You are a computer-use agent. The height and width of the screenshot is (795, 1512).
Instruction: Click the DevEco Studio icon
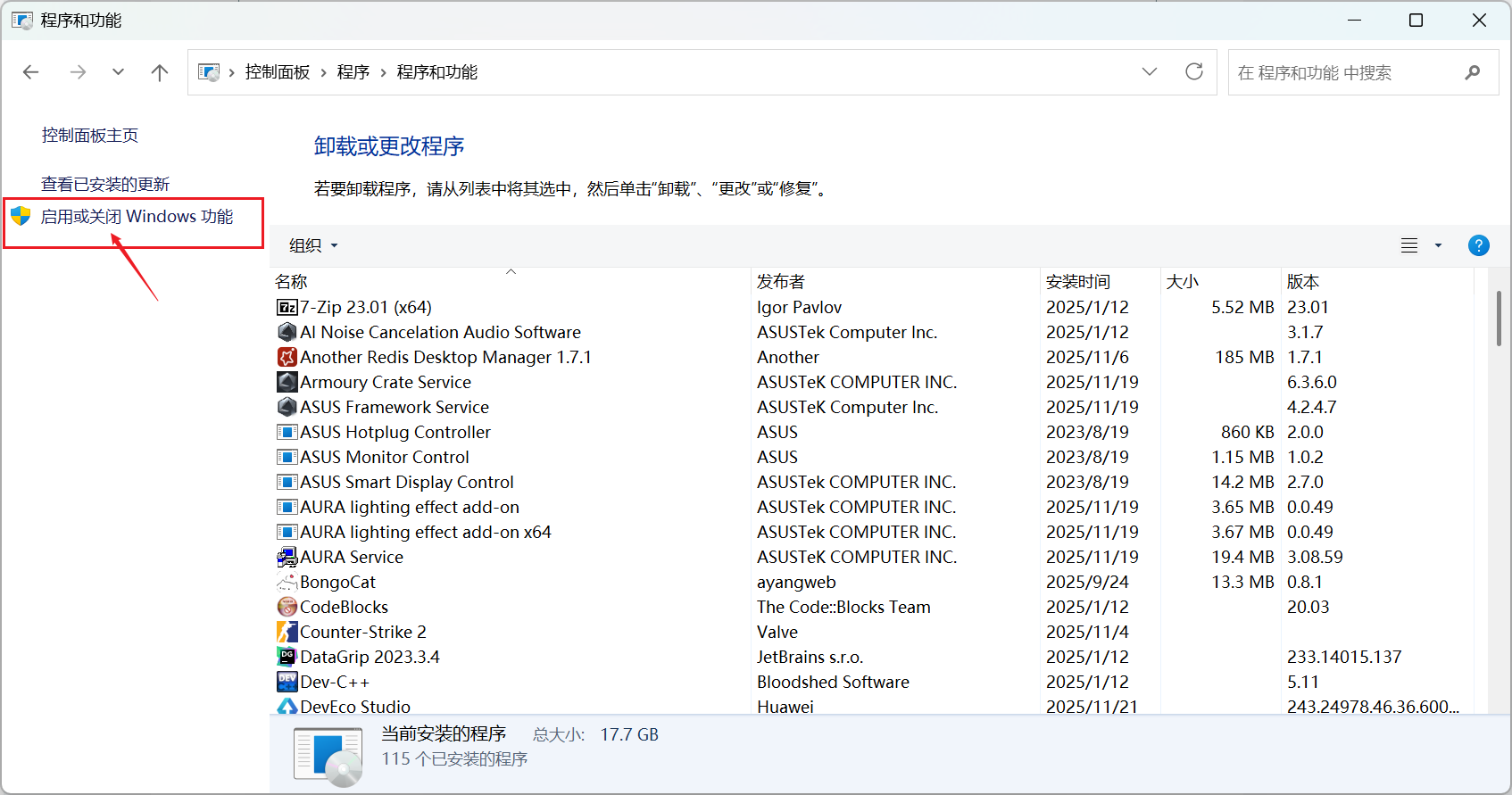click(x=287, y=706)
